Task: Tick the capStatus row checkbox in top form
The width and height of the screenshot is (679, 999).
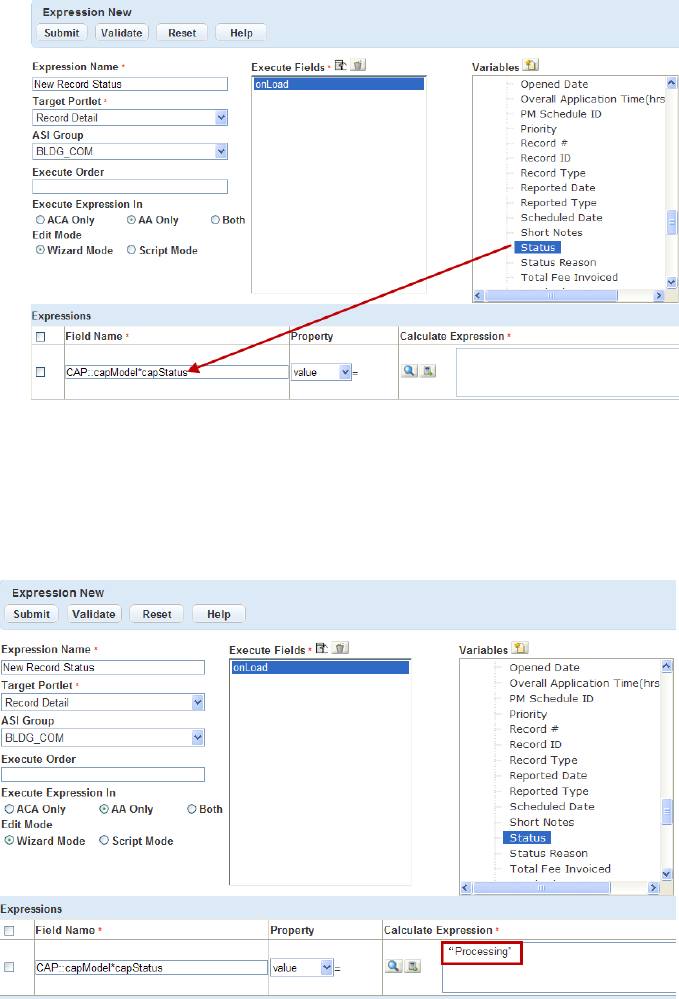Action: 41,372
